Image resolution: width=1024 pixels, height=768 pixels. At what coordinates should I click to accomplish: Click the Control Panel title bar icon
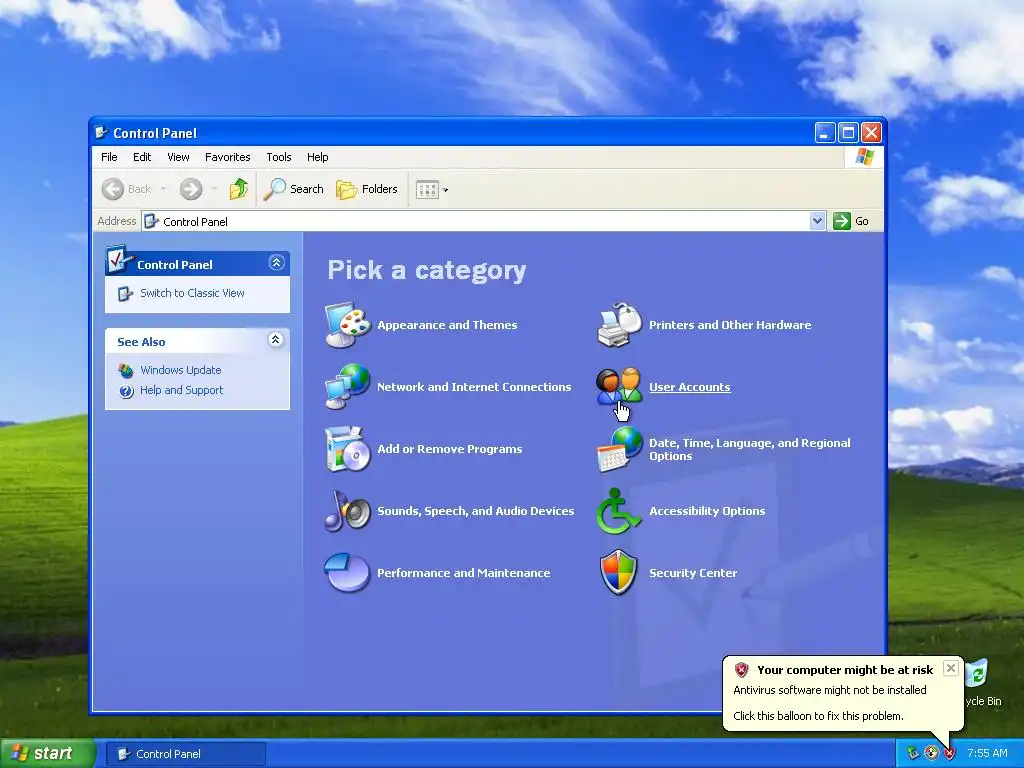coord(101,133)
